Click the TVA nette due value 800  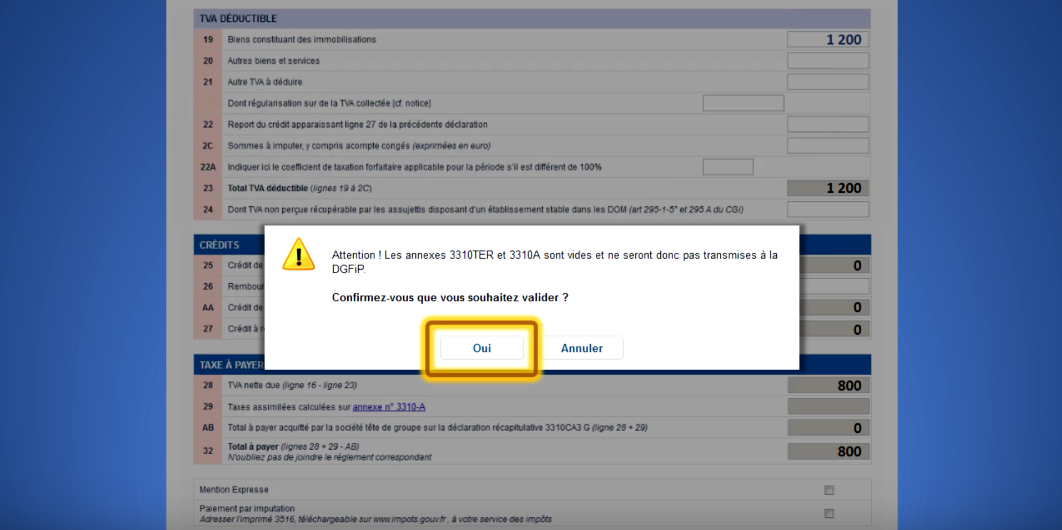click(x=828, y=386)
